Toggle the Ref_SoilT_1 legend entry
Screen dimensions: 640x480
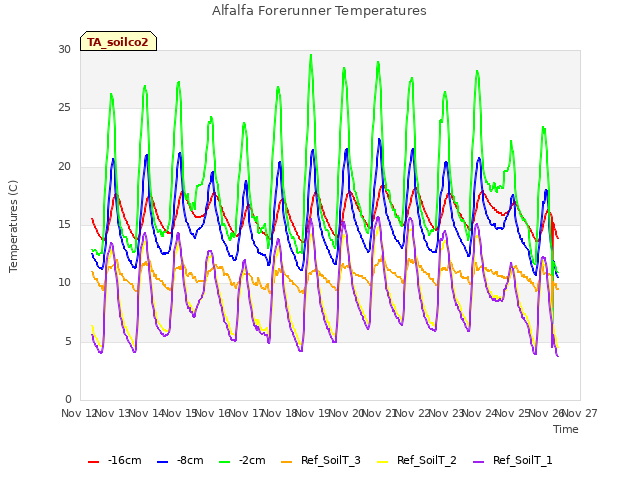pyautogui.click(x=513, y=461)
